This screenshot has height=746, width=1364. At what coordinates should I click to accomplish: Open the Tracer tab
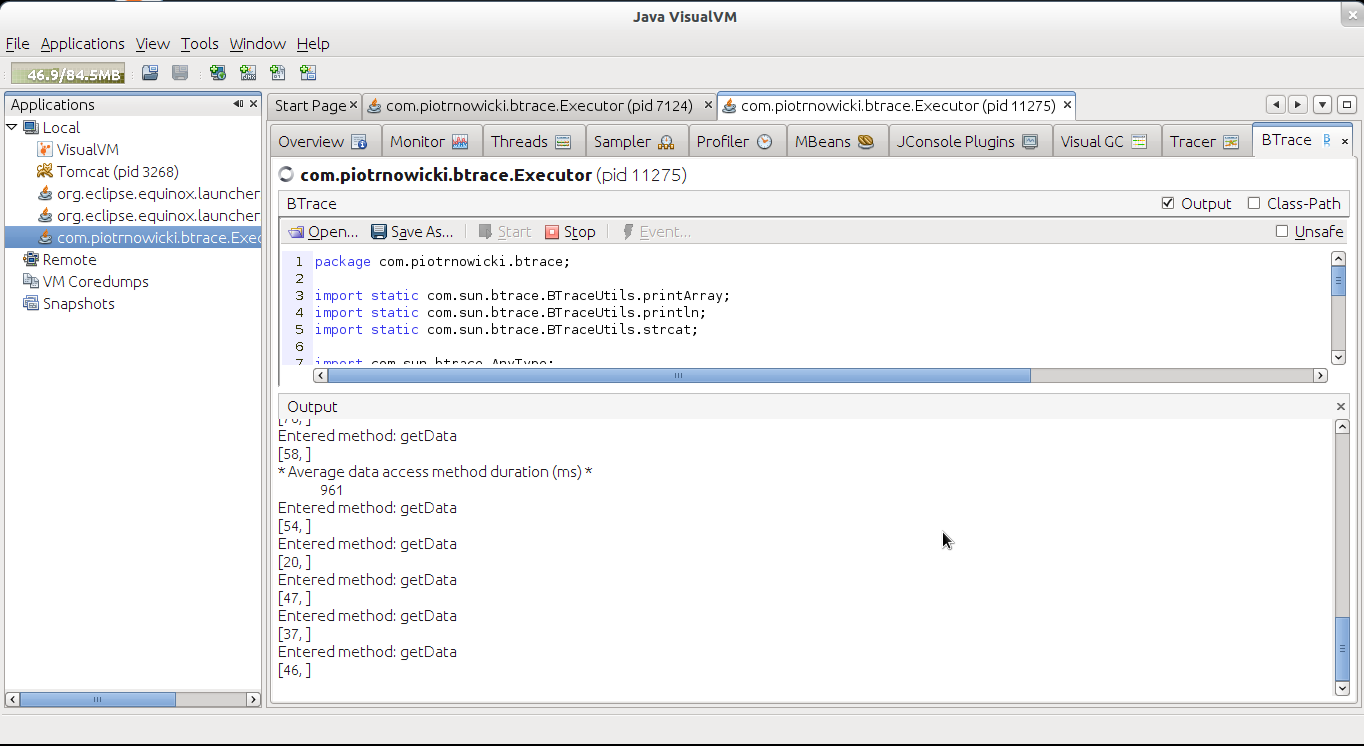tap(1205, 141)
